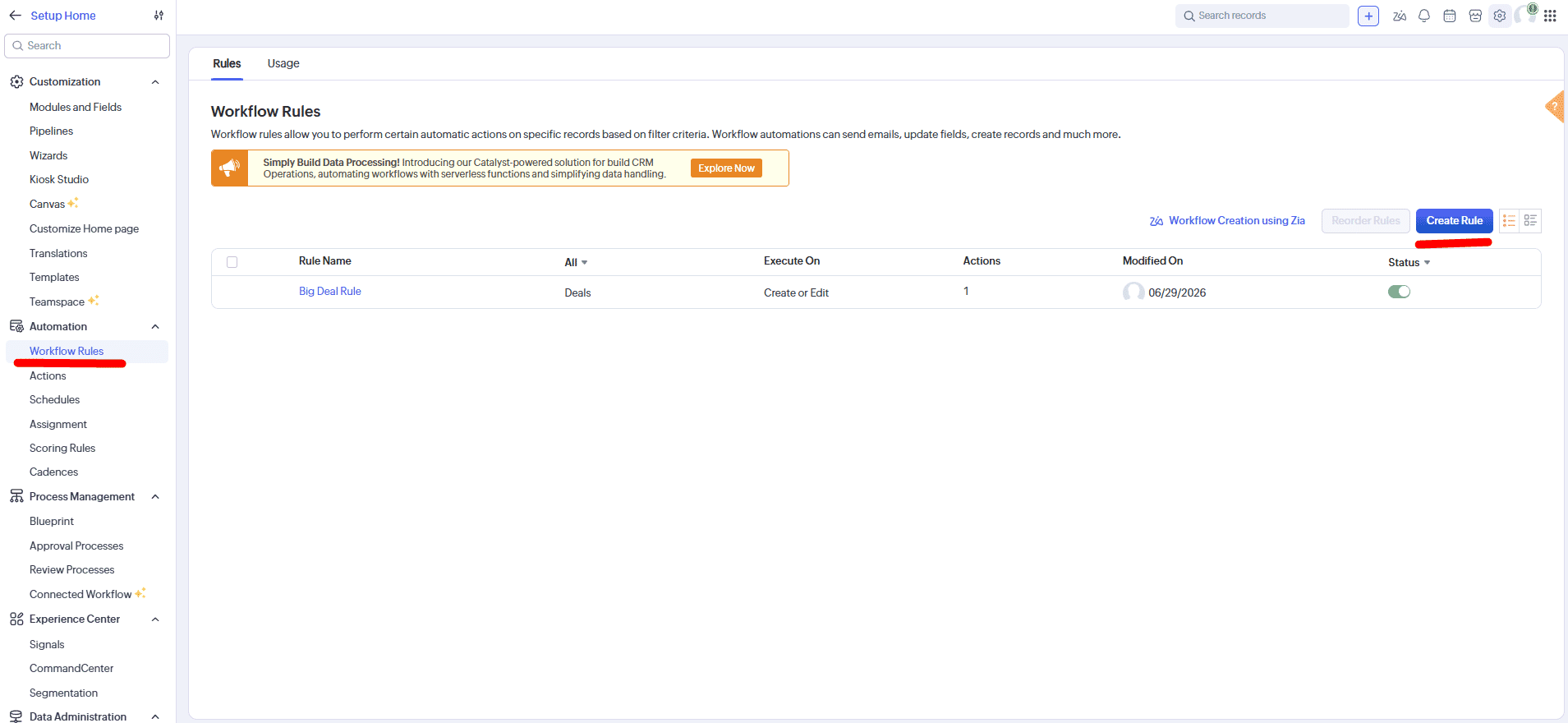This screenshot has width=1568, height=723.
Task: Open Templates in sidebar
Action: pos(54,277)
